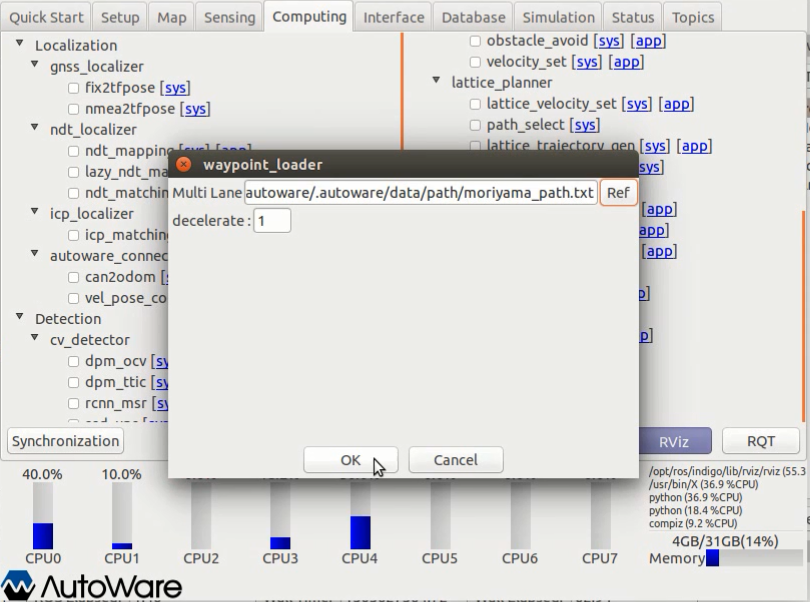
Task: Open the Setup tab
Action: pos(120,17)
